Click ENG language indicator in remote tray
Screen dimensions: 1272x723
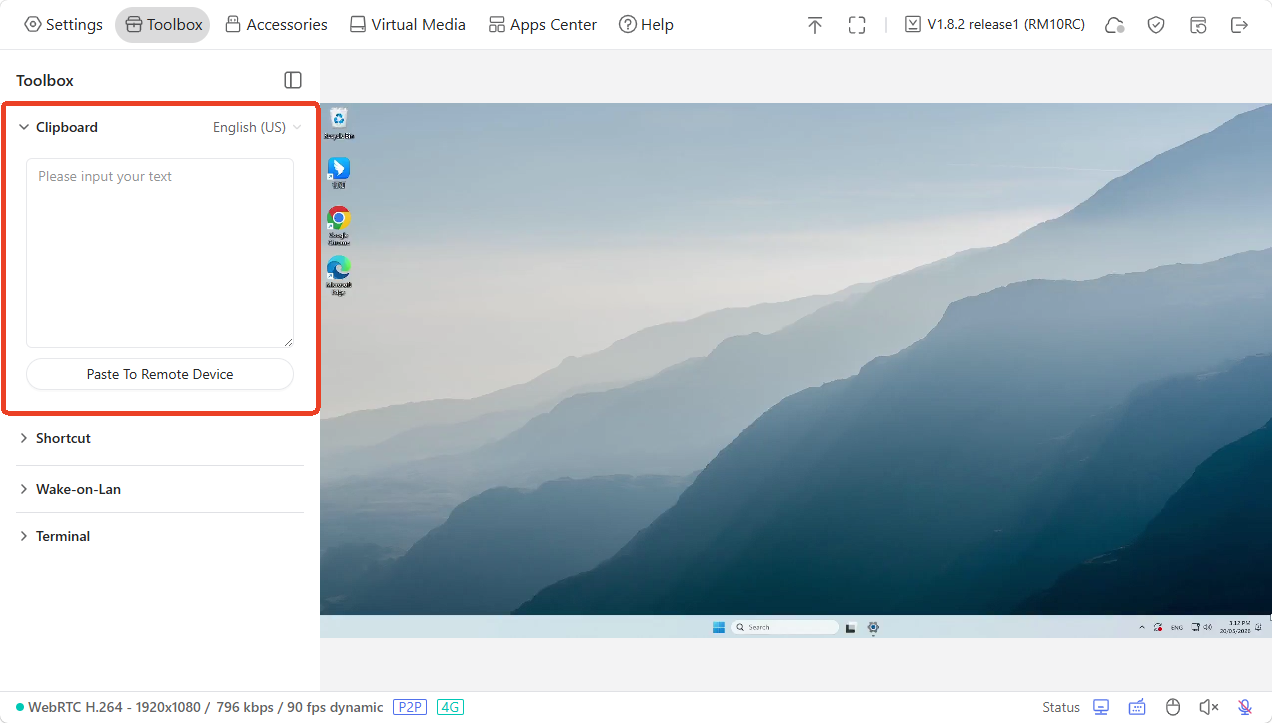coord(1177,627)
